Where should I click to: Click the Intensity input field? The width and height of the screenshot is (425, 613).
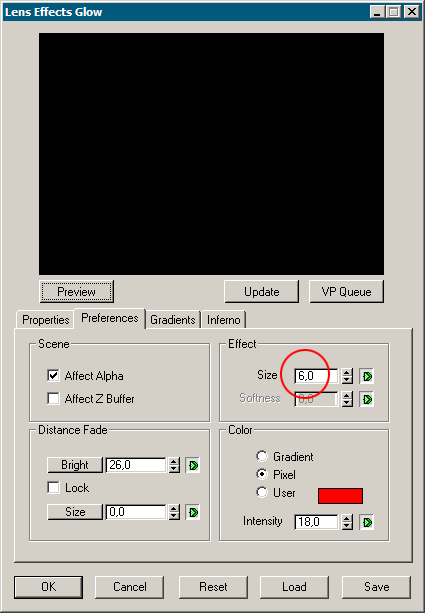click(x=317, y=522)
